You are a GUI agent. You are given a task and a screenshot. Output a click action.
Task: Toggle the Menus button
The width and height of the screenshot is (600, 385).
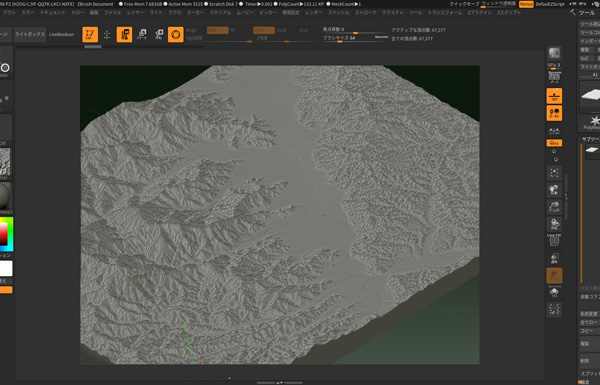pos(526,4)
